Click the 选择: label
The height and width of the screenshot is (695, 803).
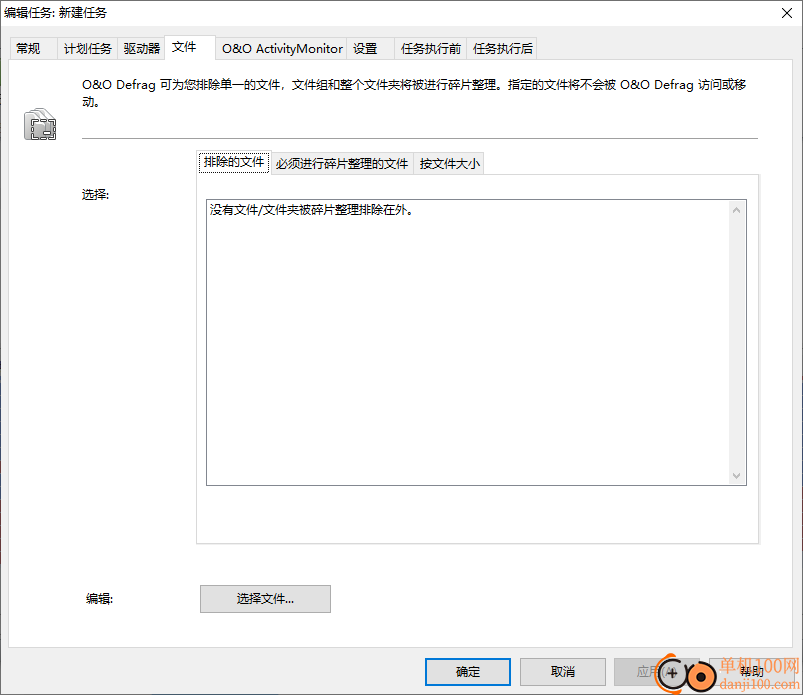click(96, 195)
